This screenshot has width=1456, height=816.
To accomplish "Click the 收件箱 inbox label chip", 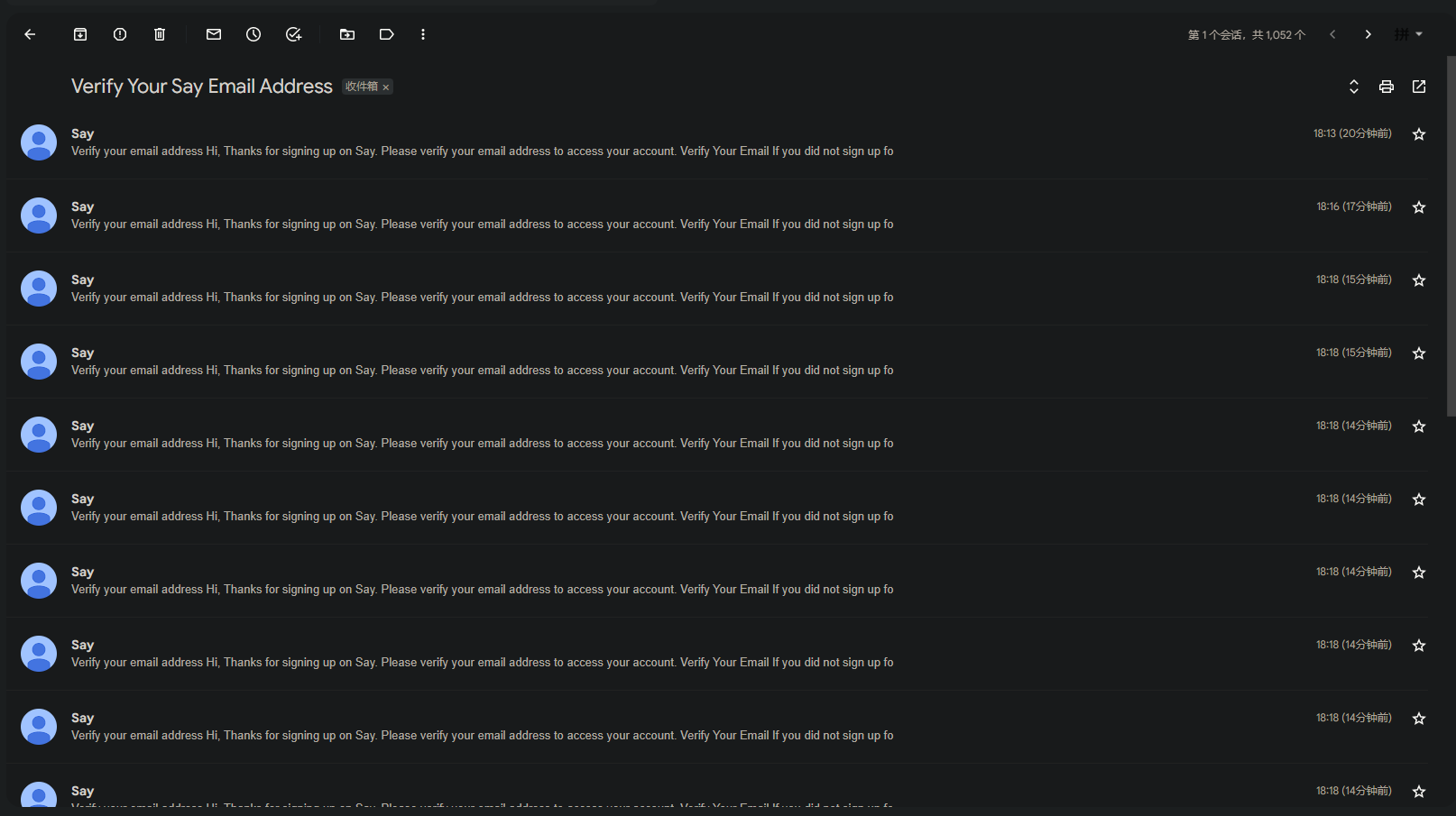I will coord(361,87).
